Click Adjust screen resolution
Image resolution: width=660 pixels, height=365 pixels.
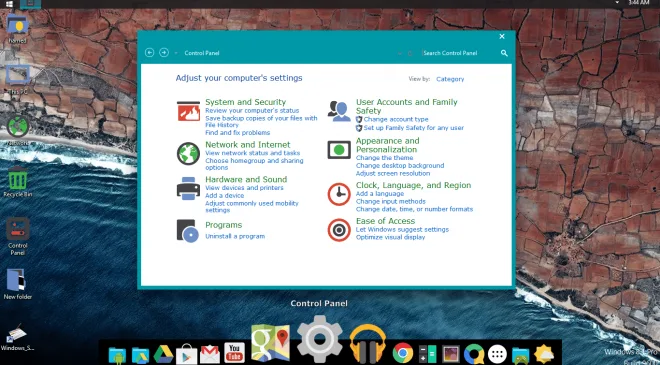393,173
